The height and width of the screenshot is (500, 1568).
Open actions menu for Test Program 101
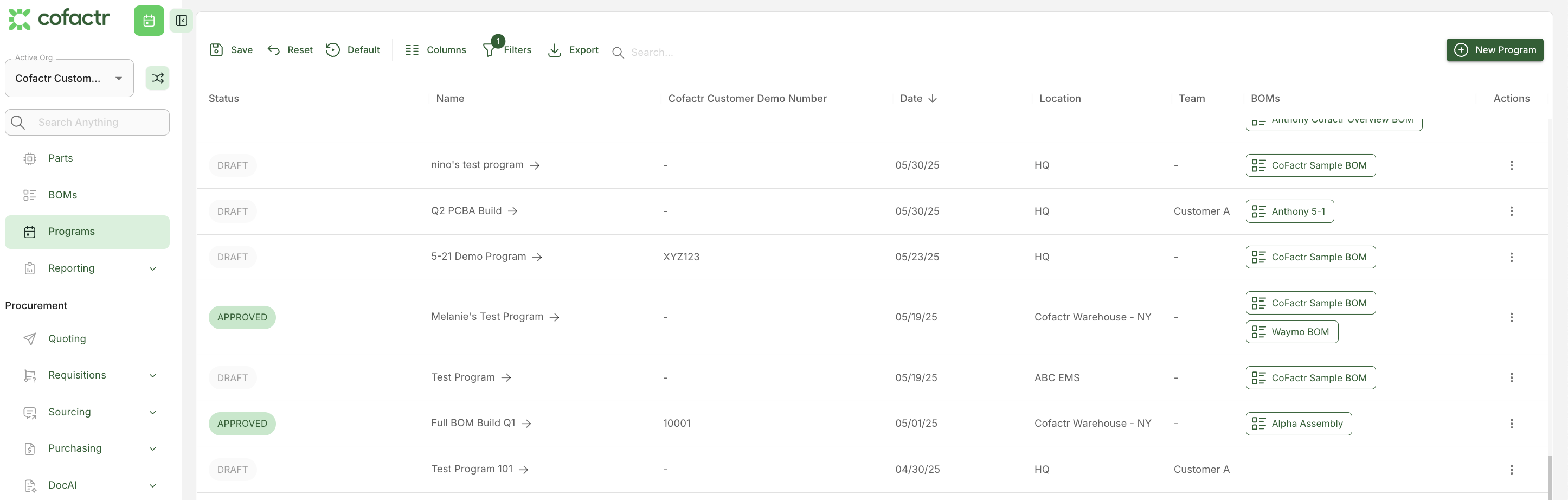click(1511, 470)
